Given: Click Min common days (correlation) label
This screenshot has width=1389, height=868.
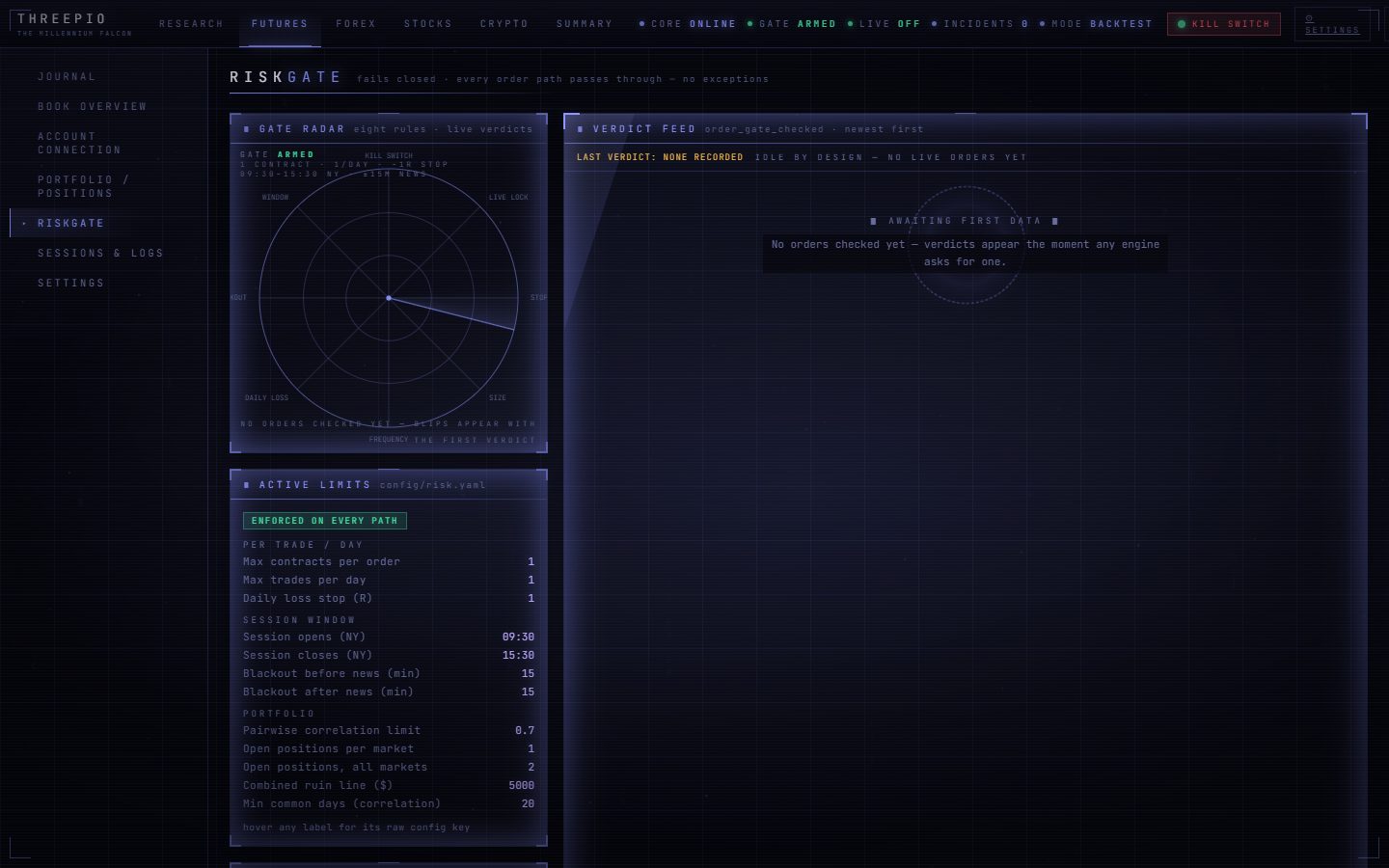Looking at the screenshot, I should click(341, 803).
